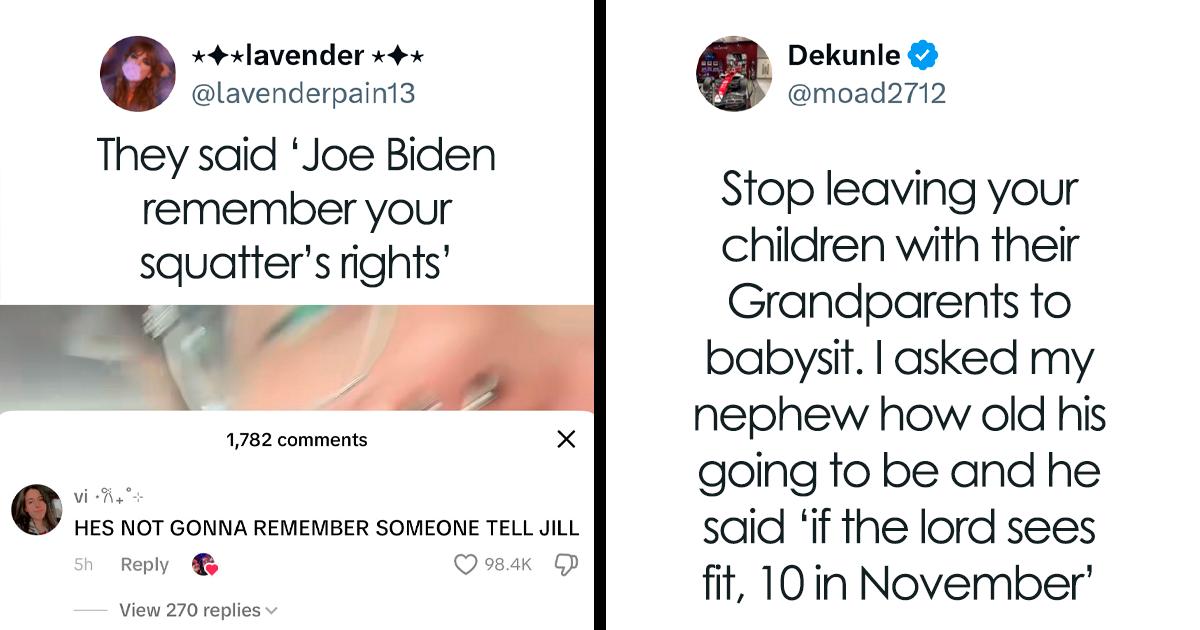This screenshot has width=1200, height=630.
Task: Click the small avatar with heart beside Reply
Action: [204, 565]
